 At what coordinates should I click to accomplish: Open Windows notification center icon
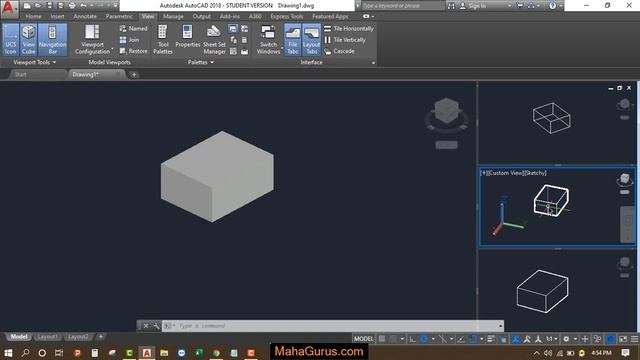click(x=625, y=353)
